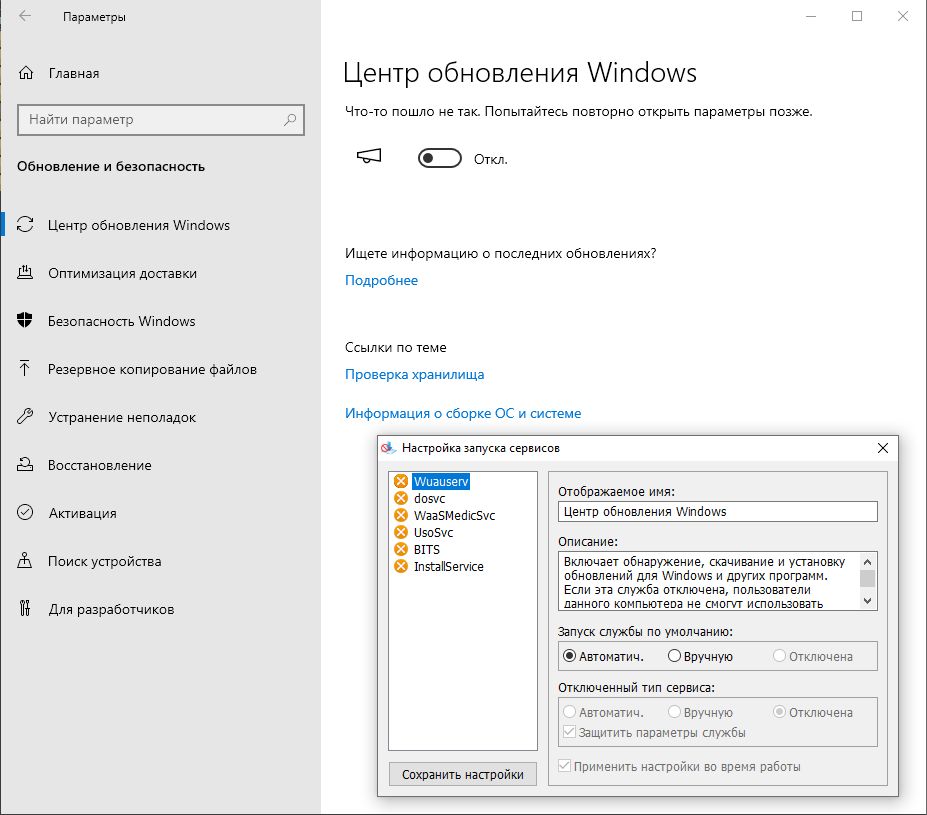Screen dimensions: 927x815
Task: Click the Восстановление icon
Action: (x=25, y=465)
